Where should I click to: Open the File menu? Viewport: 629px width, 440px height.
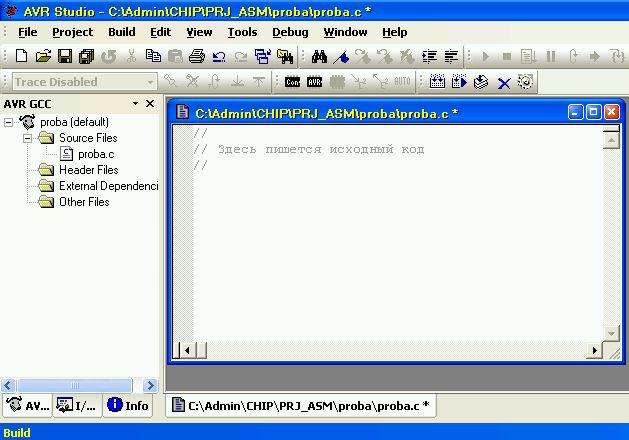click(x=28, y=32)
